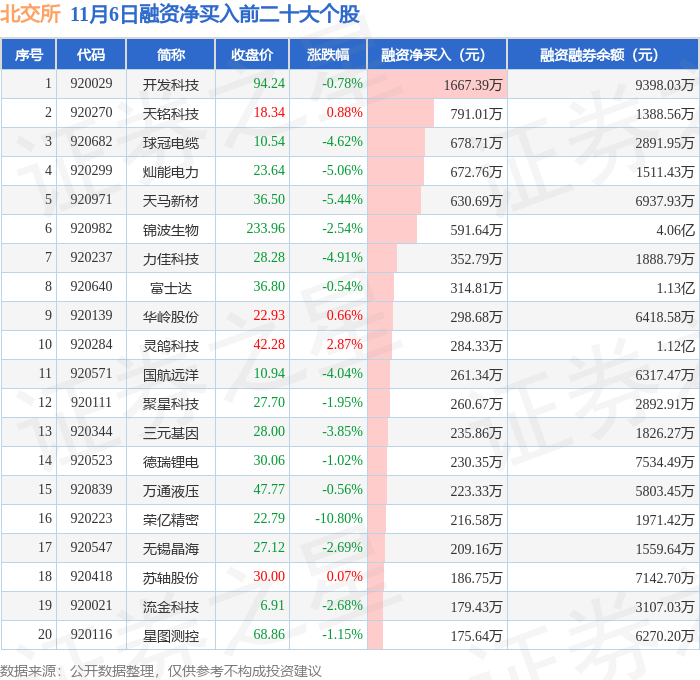Select stock name 华岭股份
700x680 pixels.
tap(171, 317)
